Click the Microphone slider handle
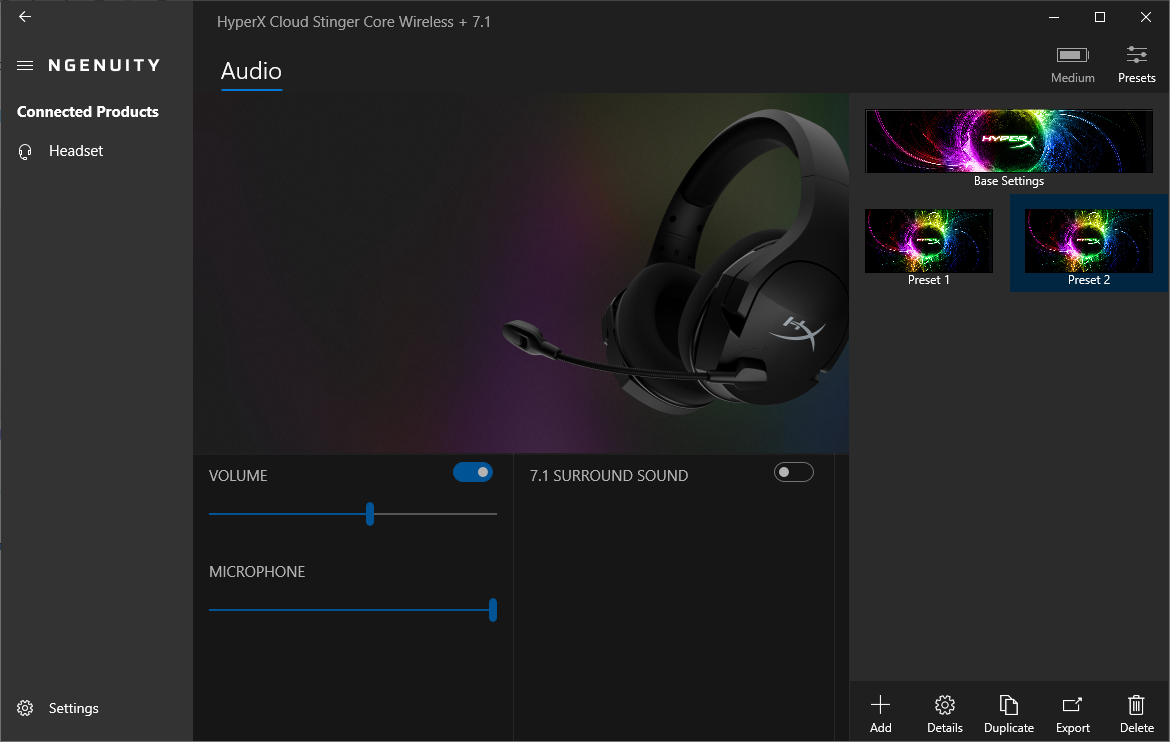Image resolution: width=1170 pixels, height=742 pixels. click(x=492, y=610)
